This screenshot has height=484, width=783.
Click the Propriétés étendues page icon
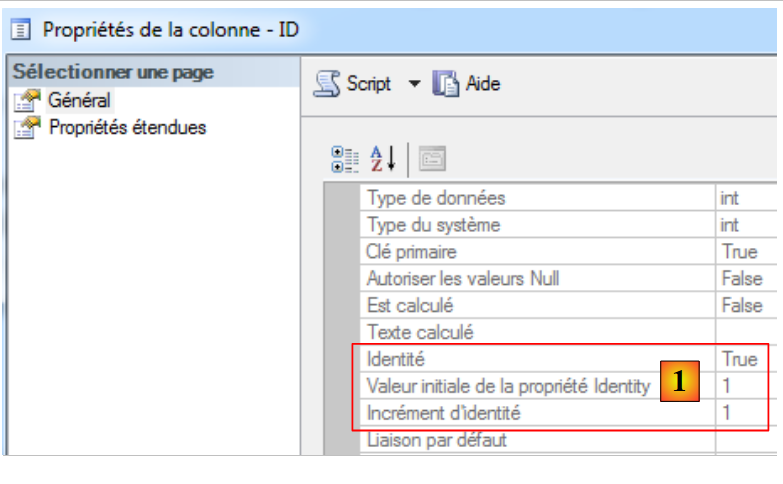point(26,127)
